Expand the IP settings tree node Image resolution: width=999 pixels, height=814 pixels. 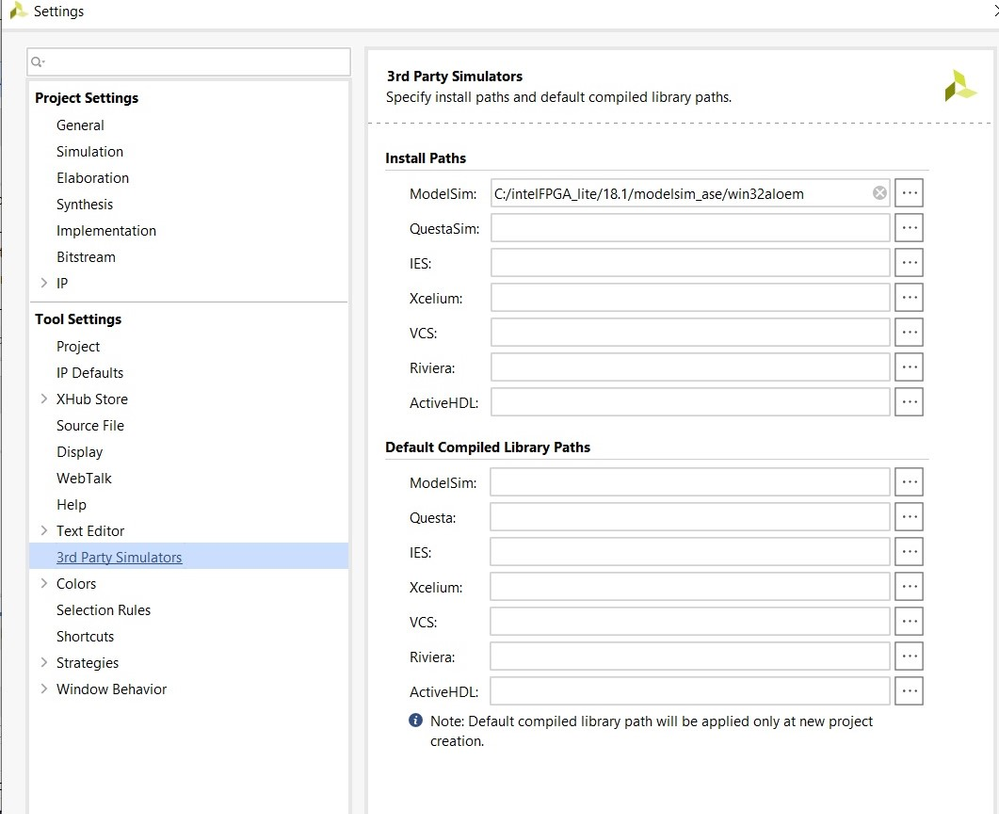(44, 283)
